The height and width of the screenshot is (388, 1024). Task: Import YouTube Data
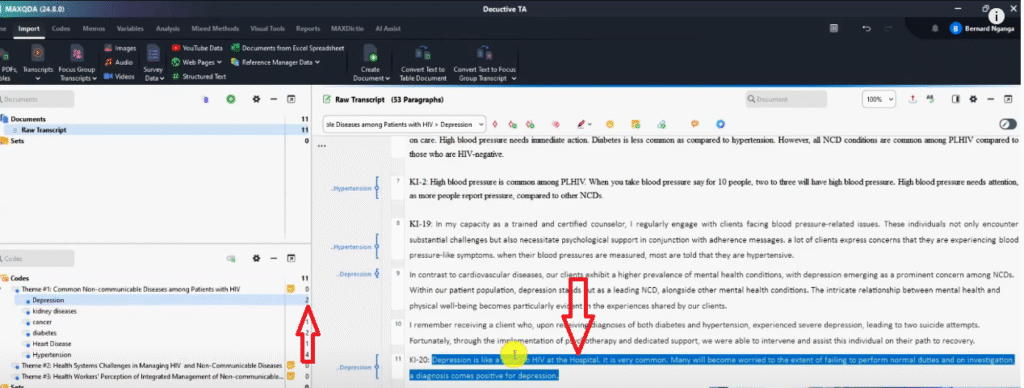point(197,48)
